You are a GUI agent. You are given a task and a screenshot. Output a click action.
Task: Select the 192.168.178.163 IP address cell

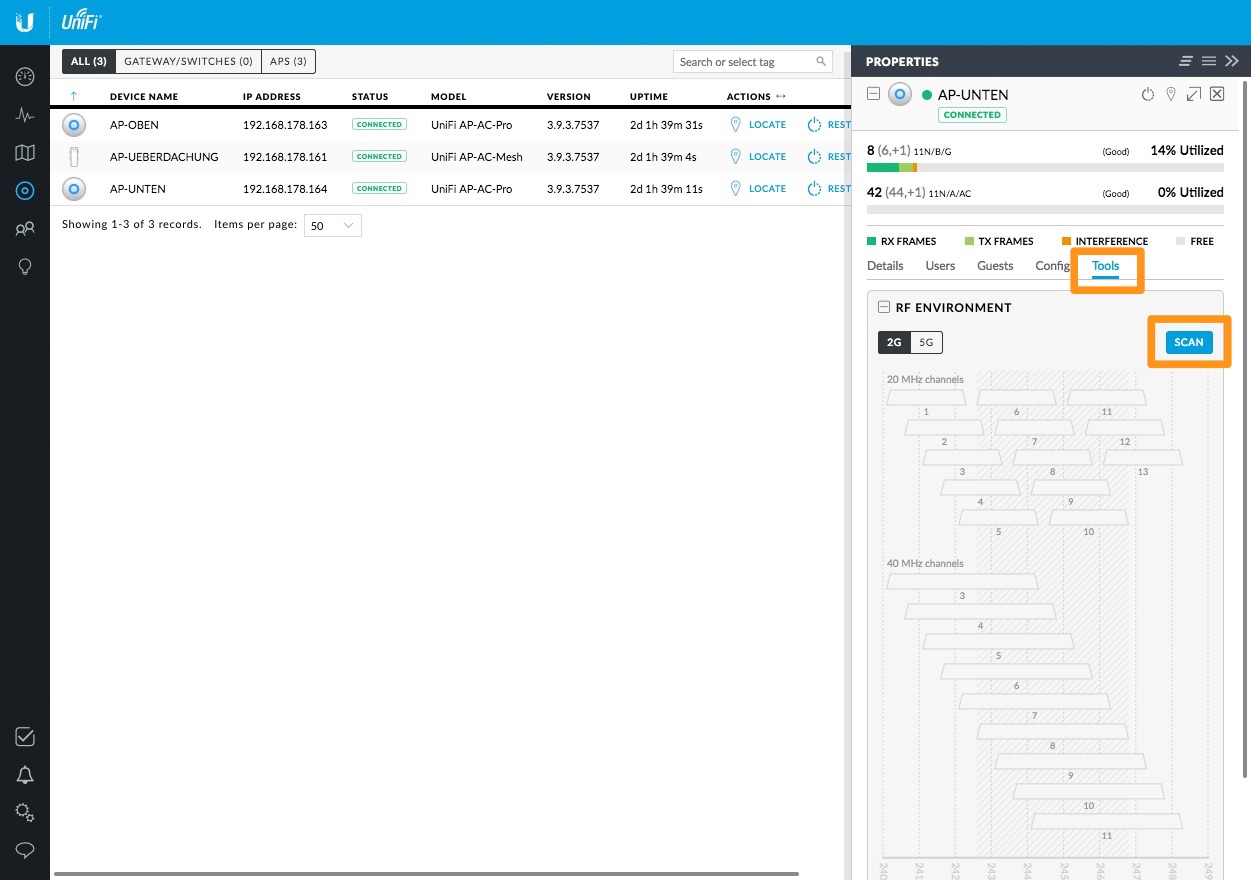click(x=285, y=125)
